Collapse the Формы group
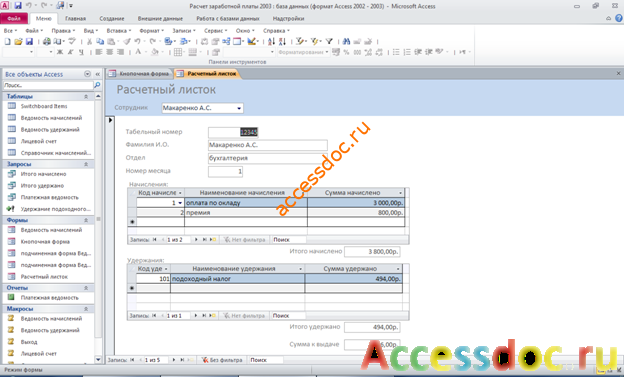624x377 pixels. click(x=86, y=220)
